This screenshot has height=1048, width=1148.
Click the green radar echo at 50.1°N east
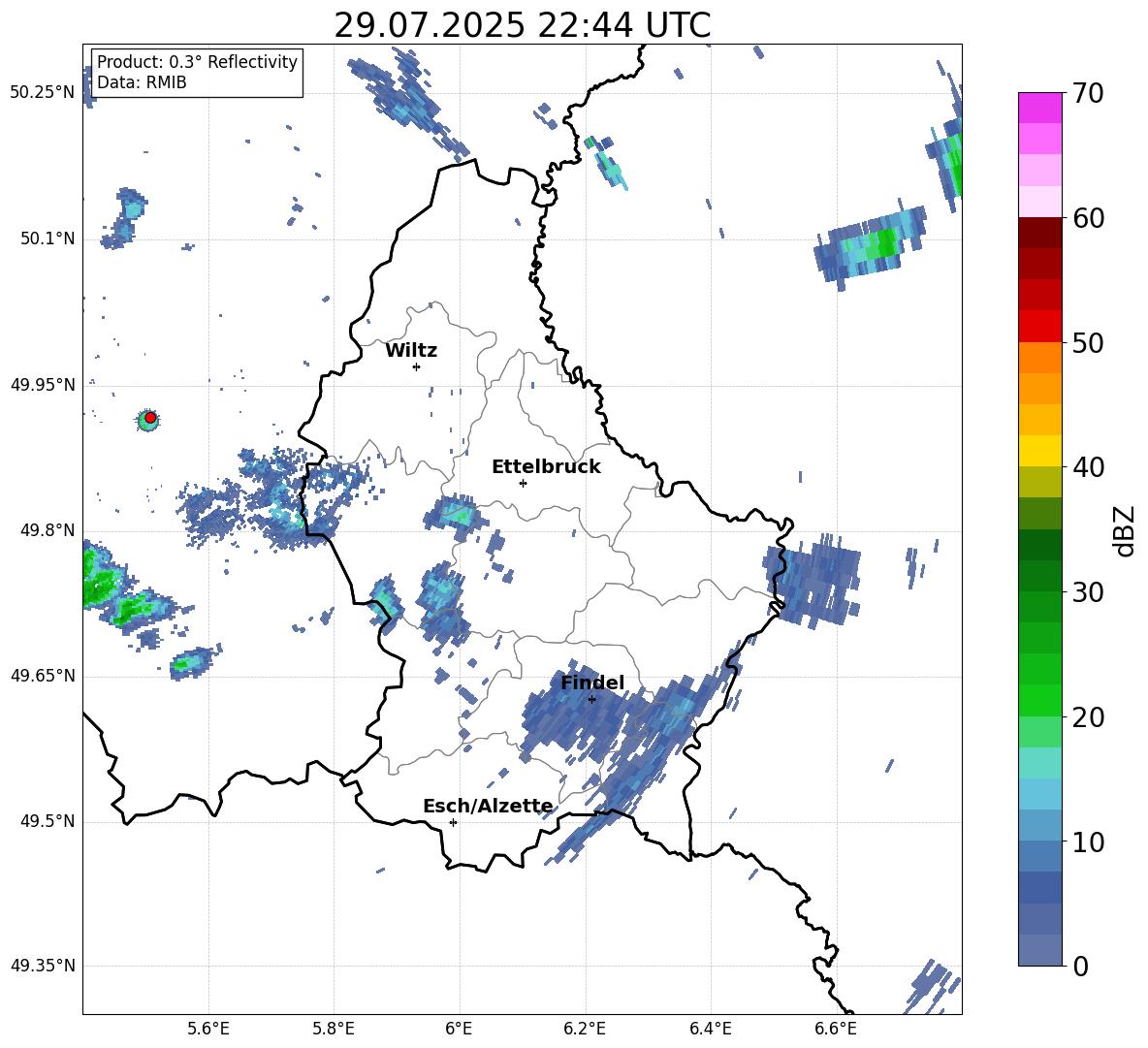[x=872, y=246]
